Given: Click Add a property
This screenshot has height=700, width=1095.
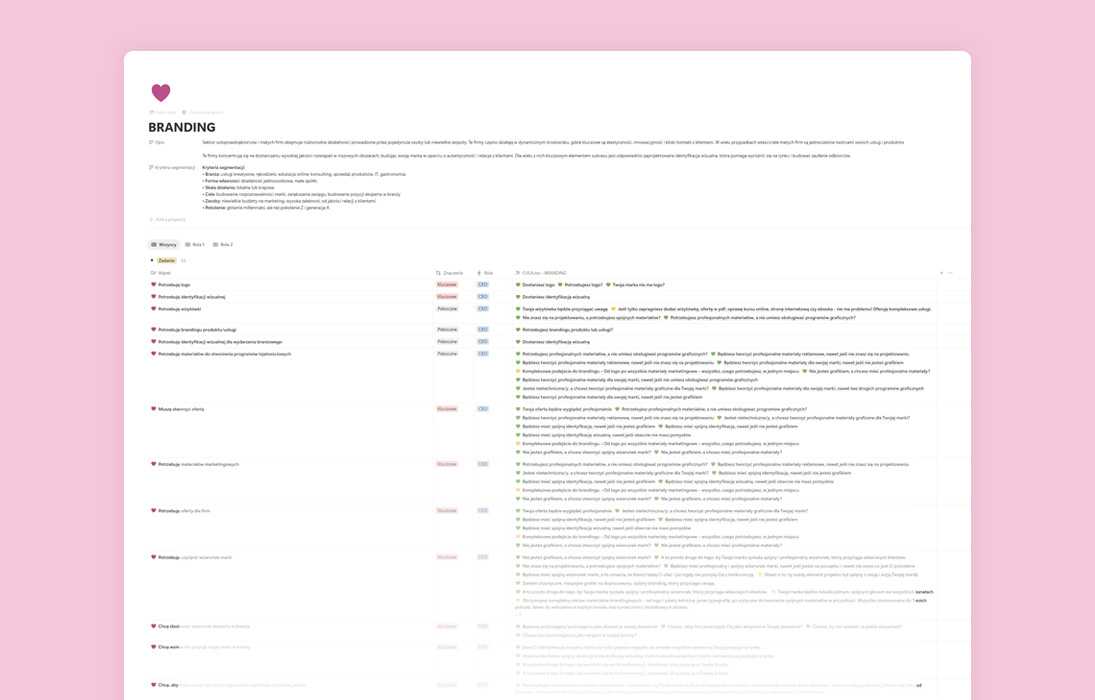Looking at the screenshot, I should [x=168, y=219].
